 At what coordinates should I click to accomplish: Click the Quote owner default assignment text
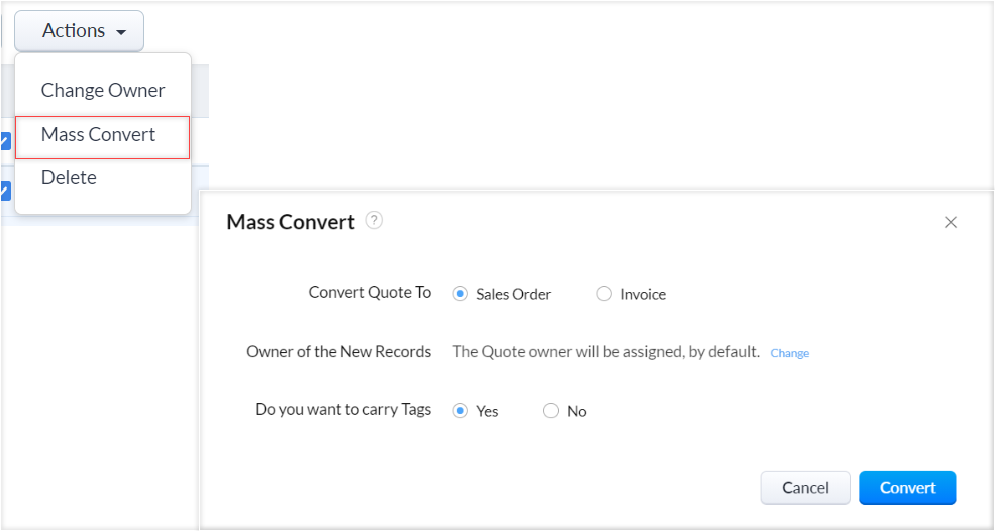606,352
